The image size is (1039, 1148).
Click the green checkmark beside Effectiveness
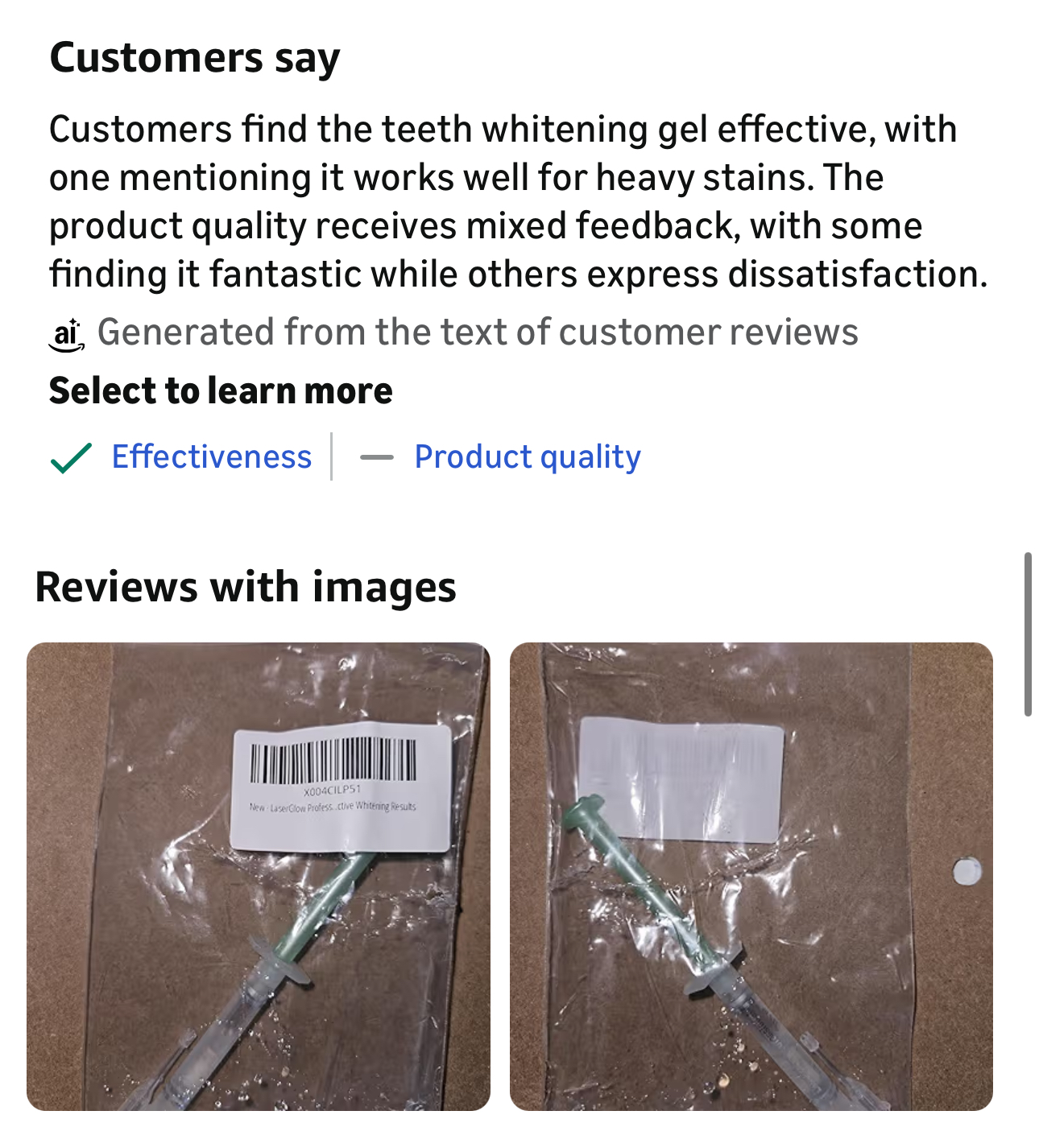click(71, 457)
